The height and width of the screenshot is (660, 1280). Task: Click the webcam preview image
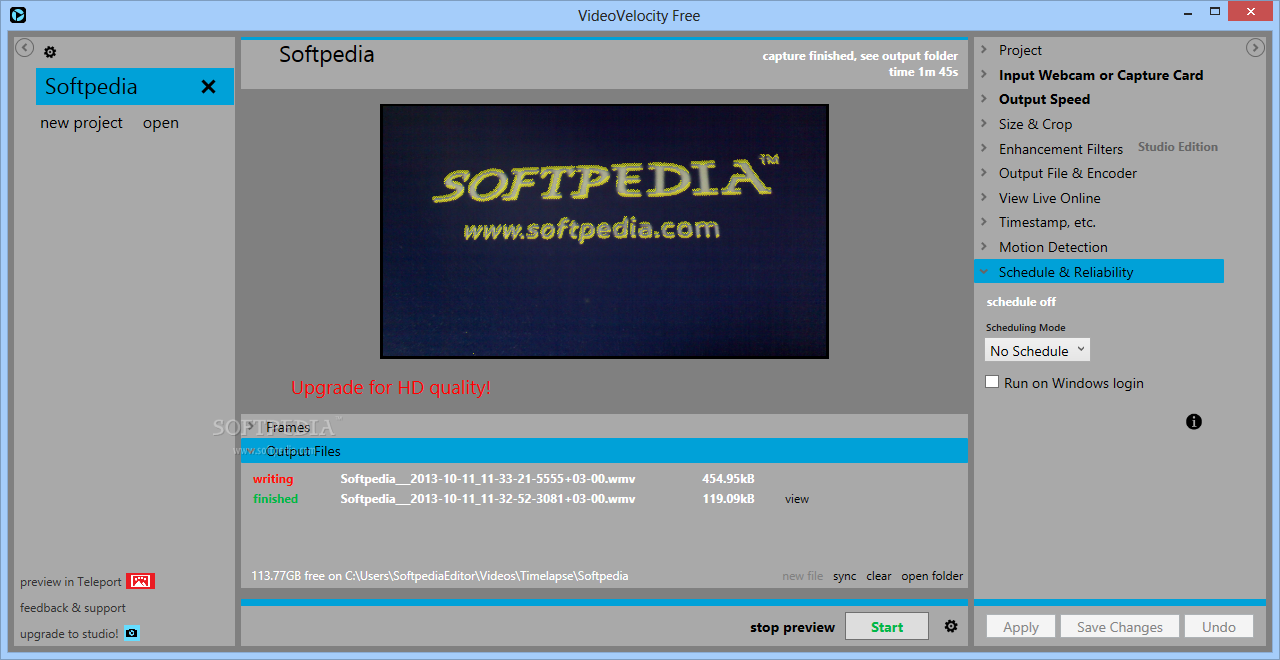point(604,231)
